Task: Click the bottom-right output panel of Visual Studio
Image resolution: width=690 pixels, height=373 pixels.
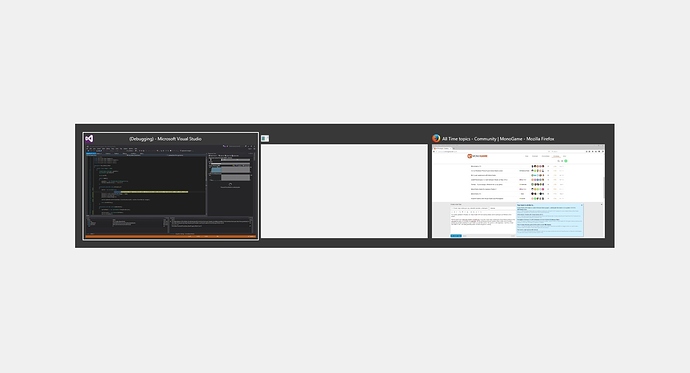Action: tap(212, 225)
